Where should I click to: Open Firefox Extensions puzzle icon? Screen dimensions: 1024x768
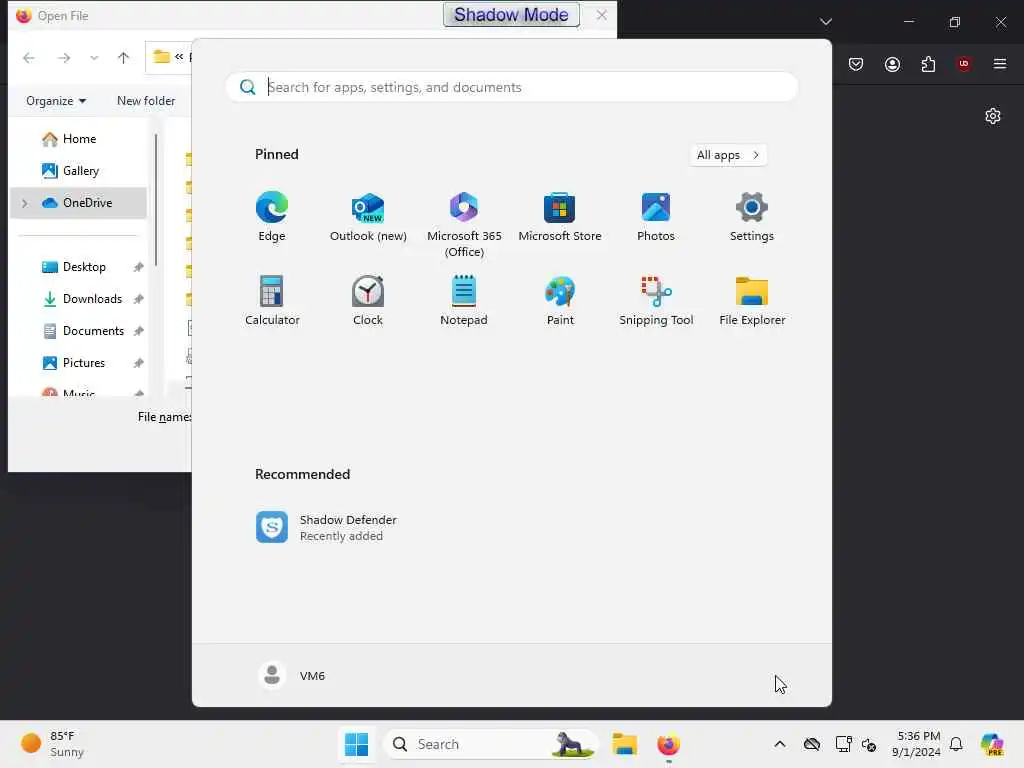coord(928,63)
